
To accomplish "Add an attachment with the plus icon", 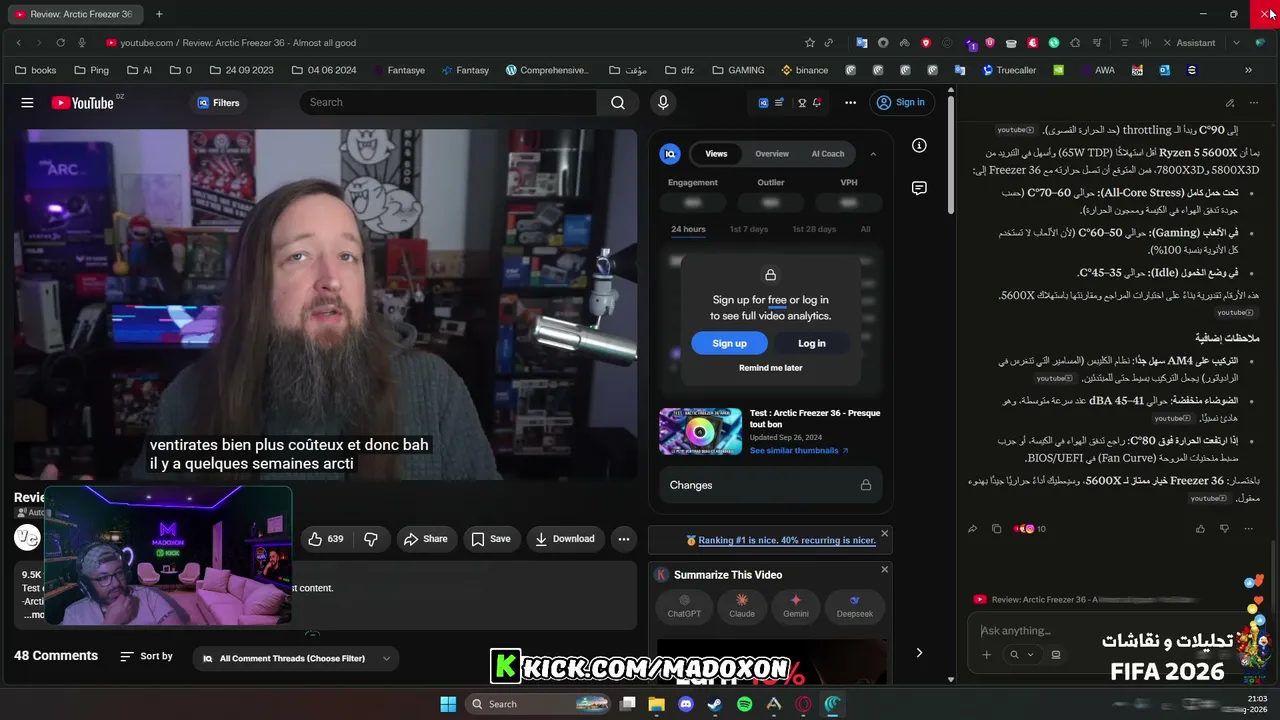I will [x=986, y=655].
